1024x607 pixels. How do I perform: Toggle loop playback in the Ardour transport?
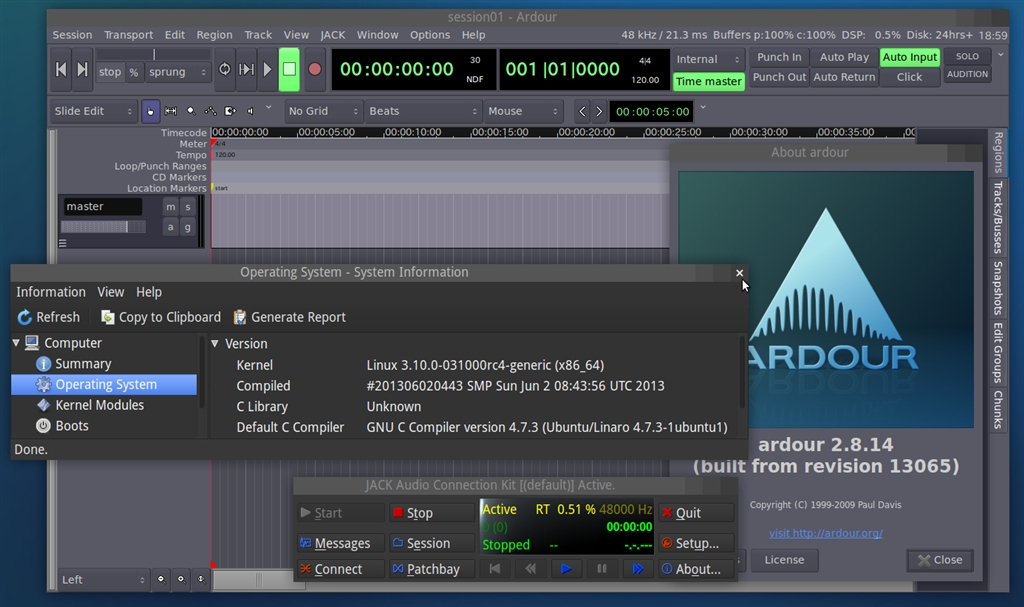tap(225, 69)
